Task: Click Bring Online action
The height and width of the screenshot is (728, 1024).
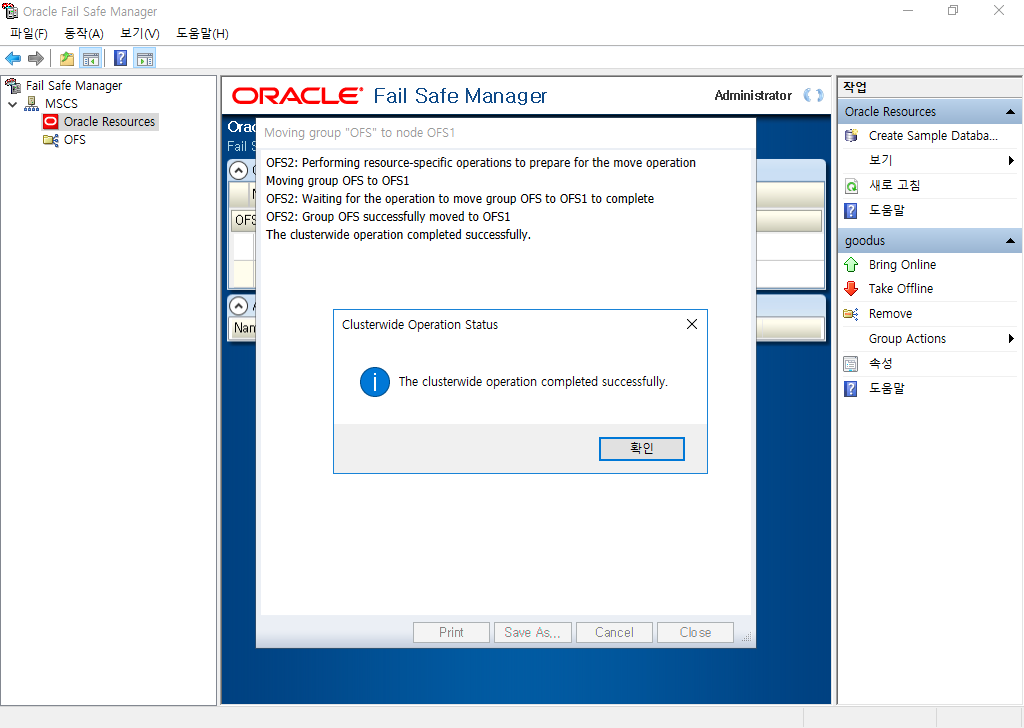Action: (x=902, y=264)
